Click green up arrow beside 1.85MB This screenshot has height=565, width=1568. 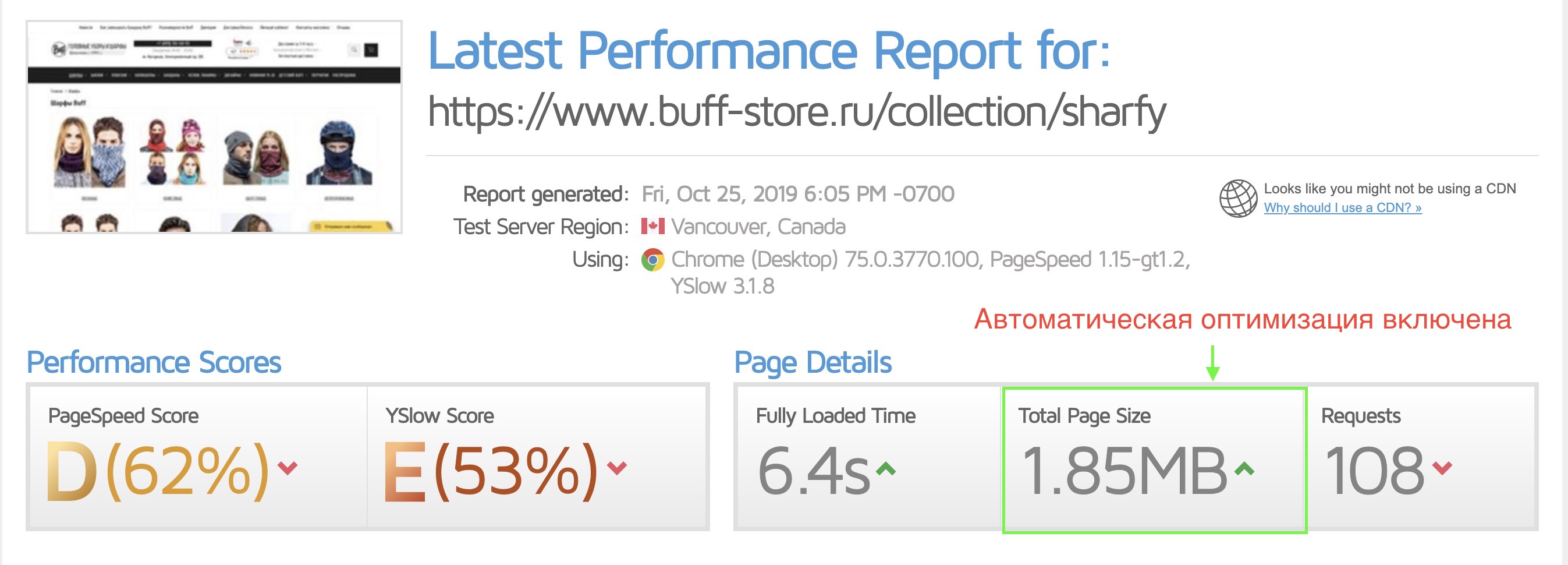pyautogui.click(x=1244, y=468)
